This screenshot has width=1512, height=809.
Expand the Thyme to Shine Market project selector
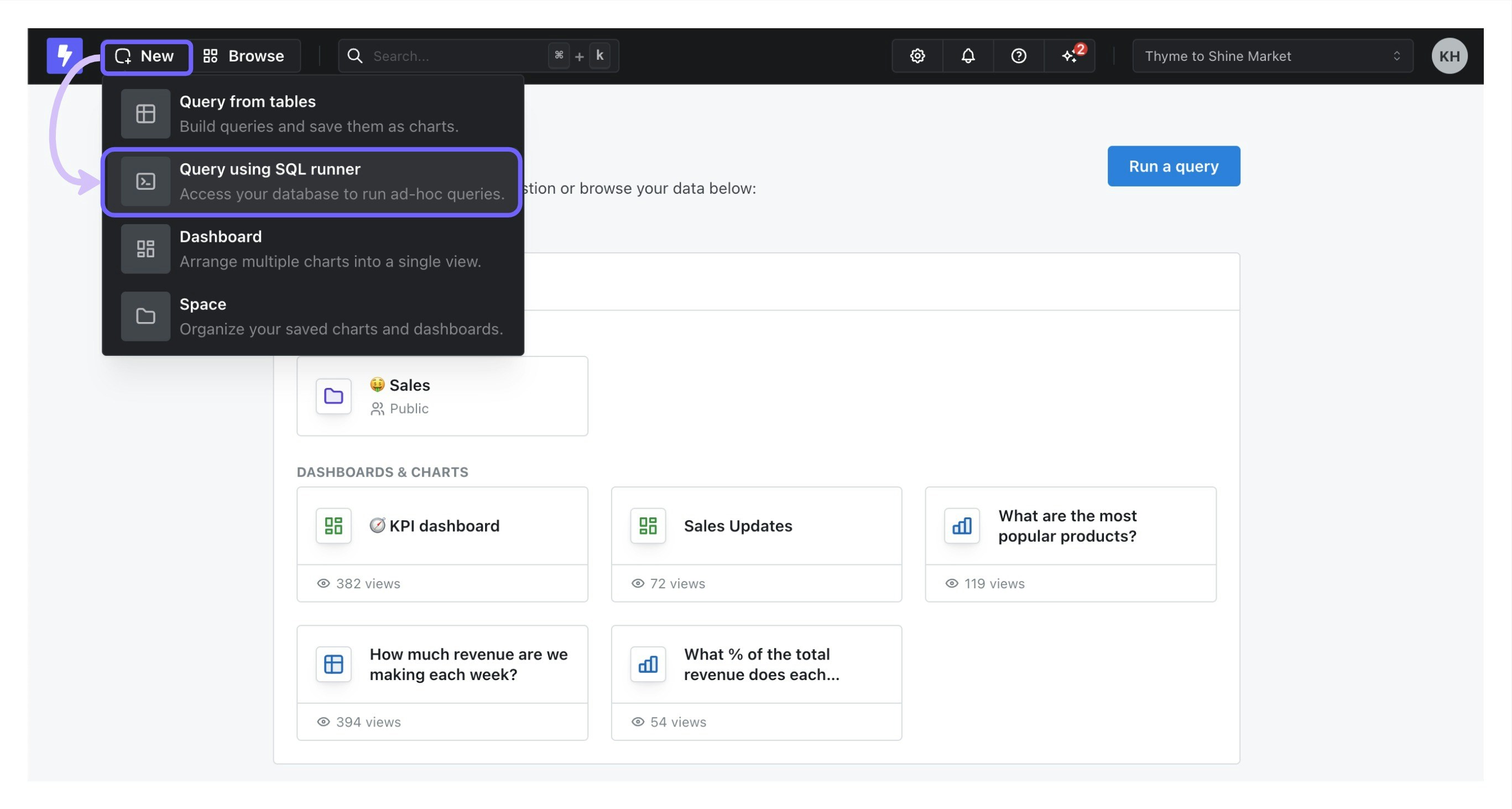[1272, 56]
